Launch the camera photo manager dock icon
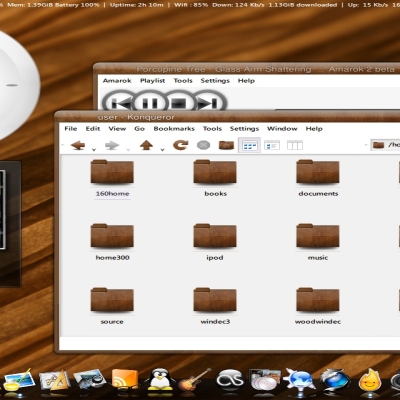The width and height of the screenshot is (400, 400). pyautogui.click(x=90, y=381)
